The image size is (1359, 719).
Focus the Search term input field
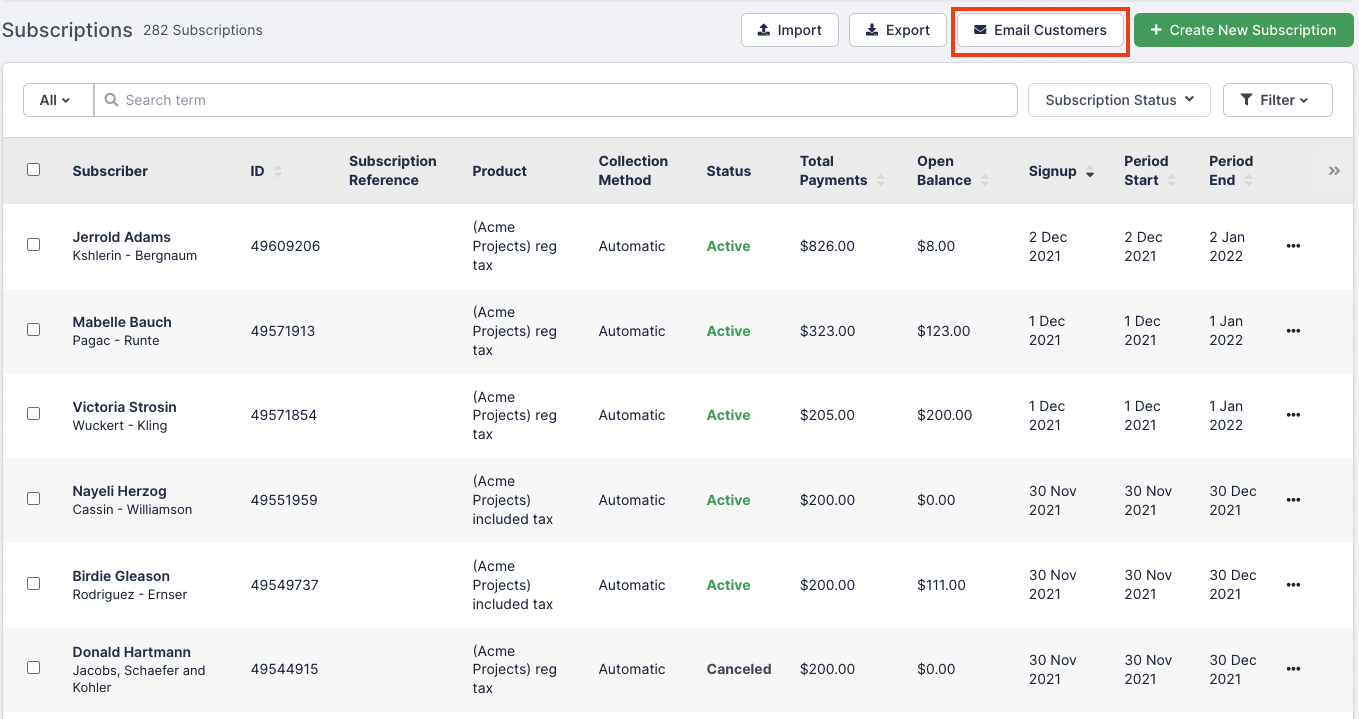pyautogui.click(x=560, y=100)
